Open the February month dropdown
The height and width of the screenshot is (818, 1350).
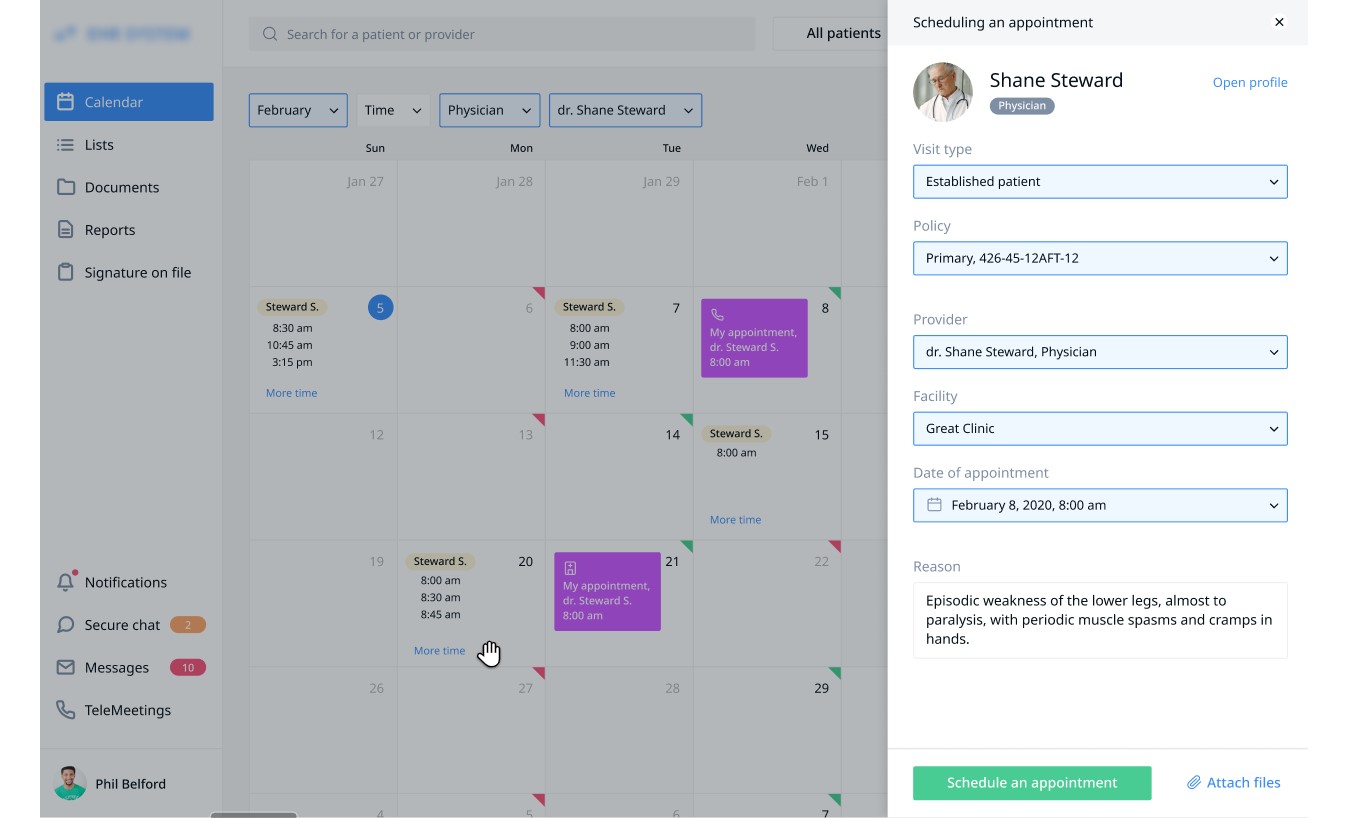(298, 110)
